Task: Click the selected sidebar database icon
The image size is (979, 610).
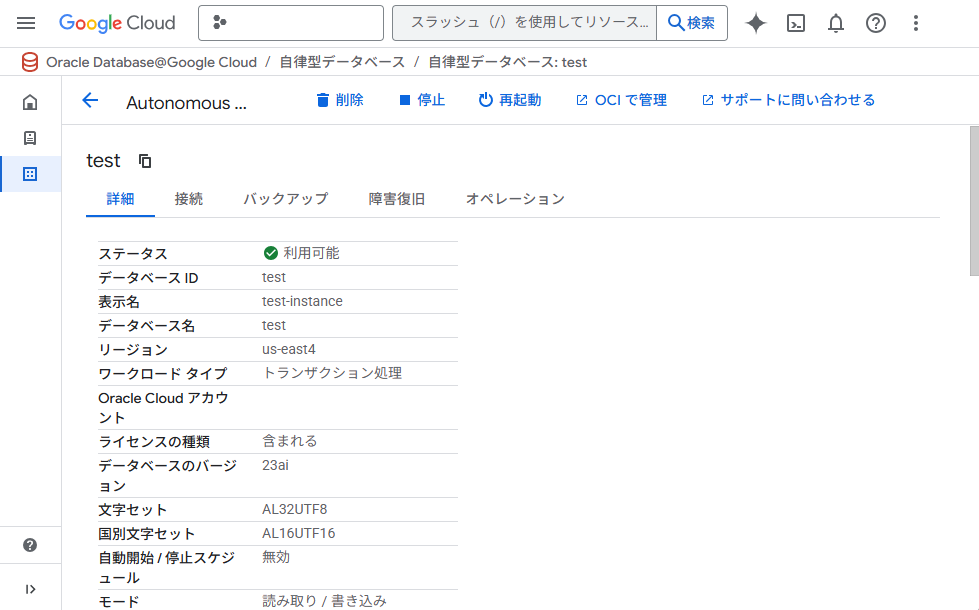Action: point(30,174)
